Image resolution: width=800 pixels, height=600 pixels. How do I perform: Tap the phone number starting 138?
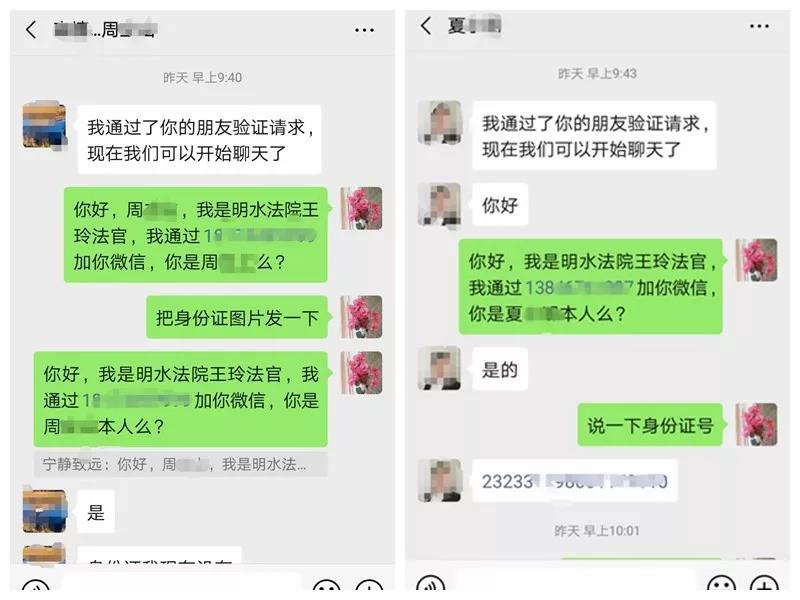tap(579, 288)
